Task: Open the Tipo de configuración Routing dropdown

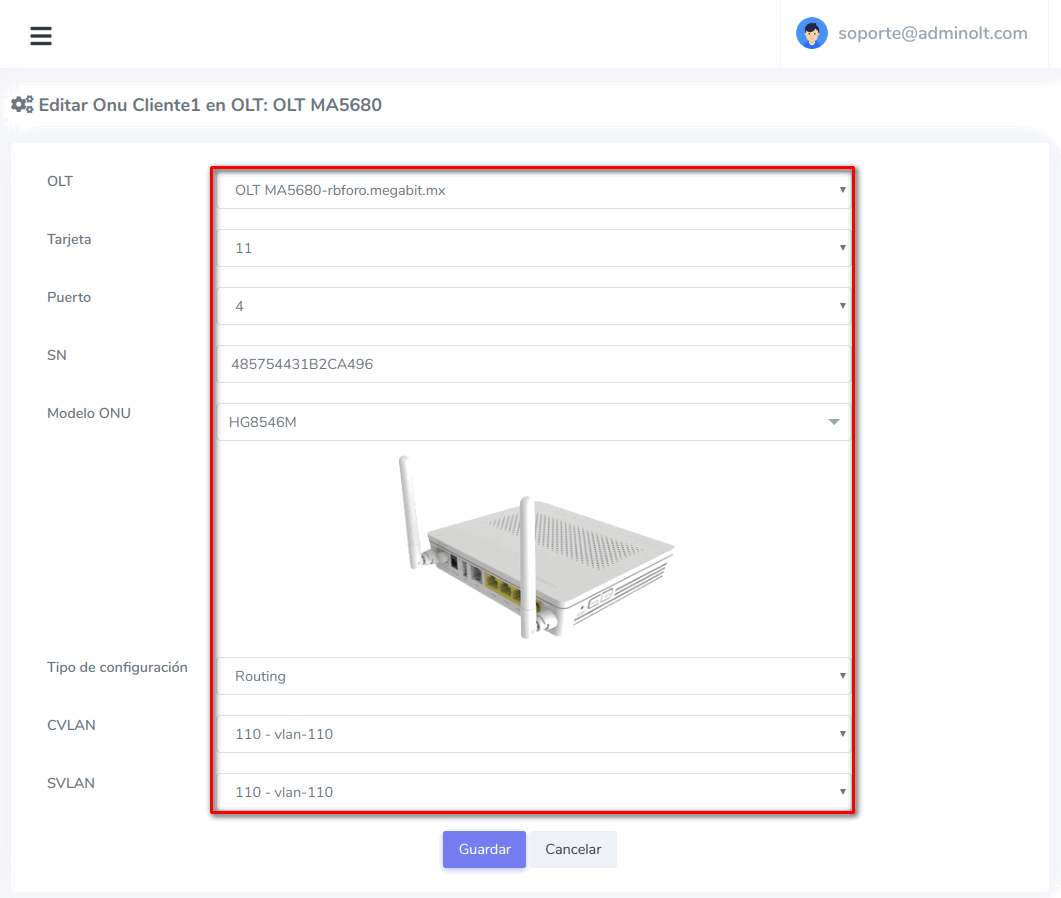Action: coord(533,676)
